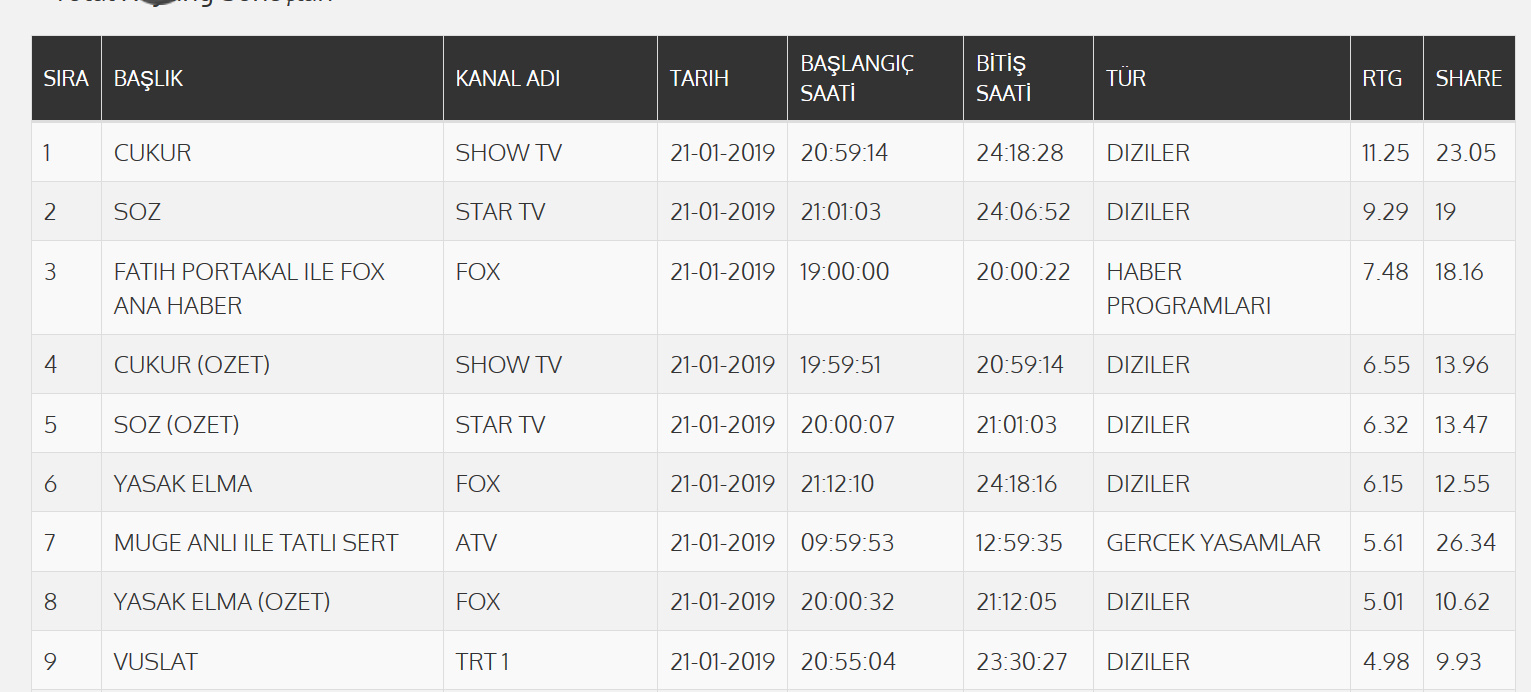Click the SIRA column header
The image size is (1531, 692).
pyautogui.click(x=66, y=78)
